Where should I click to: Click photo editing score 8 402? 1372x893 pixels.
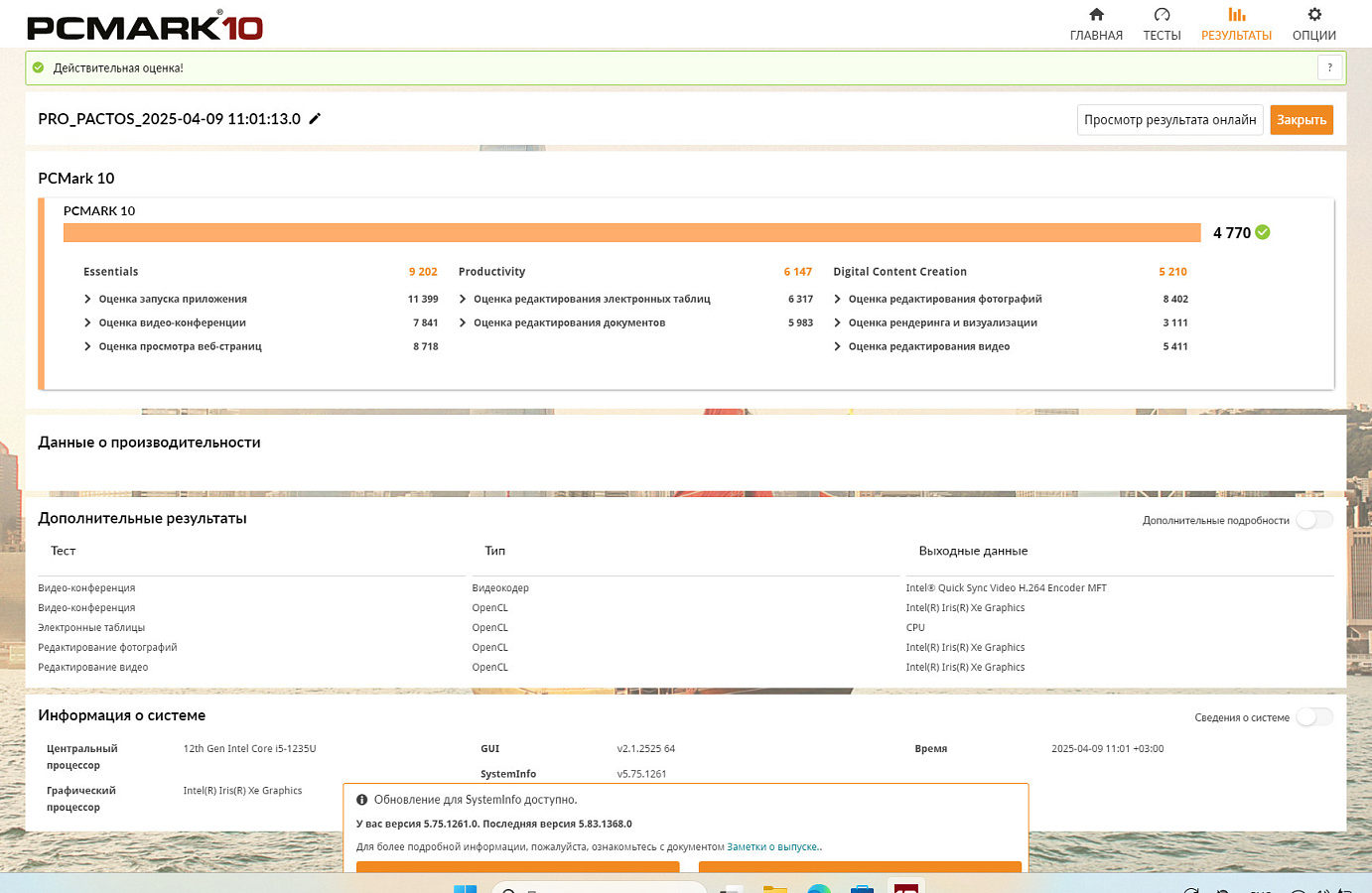(x=1175, y=299)
